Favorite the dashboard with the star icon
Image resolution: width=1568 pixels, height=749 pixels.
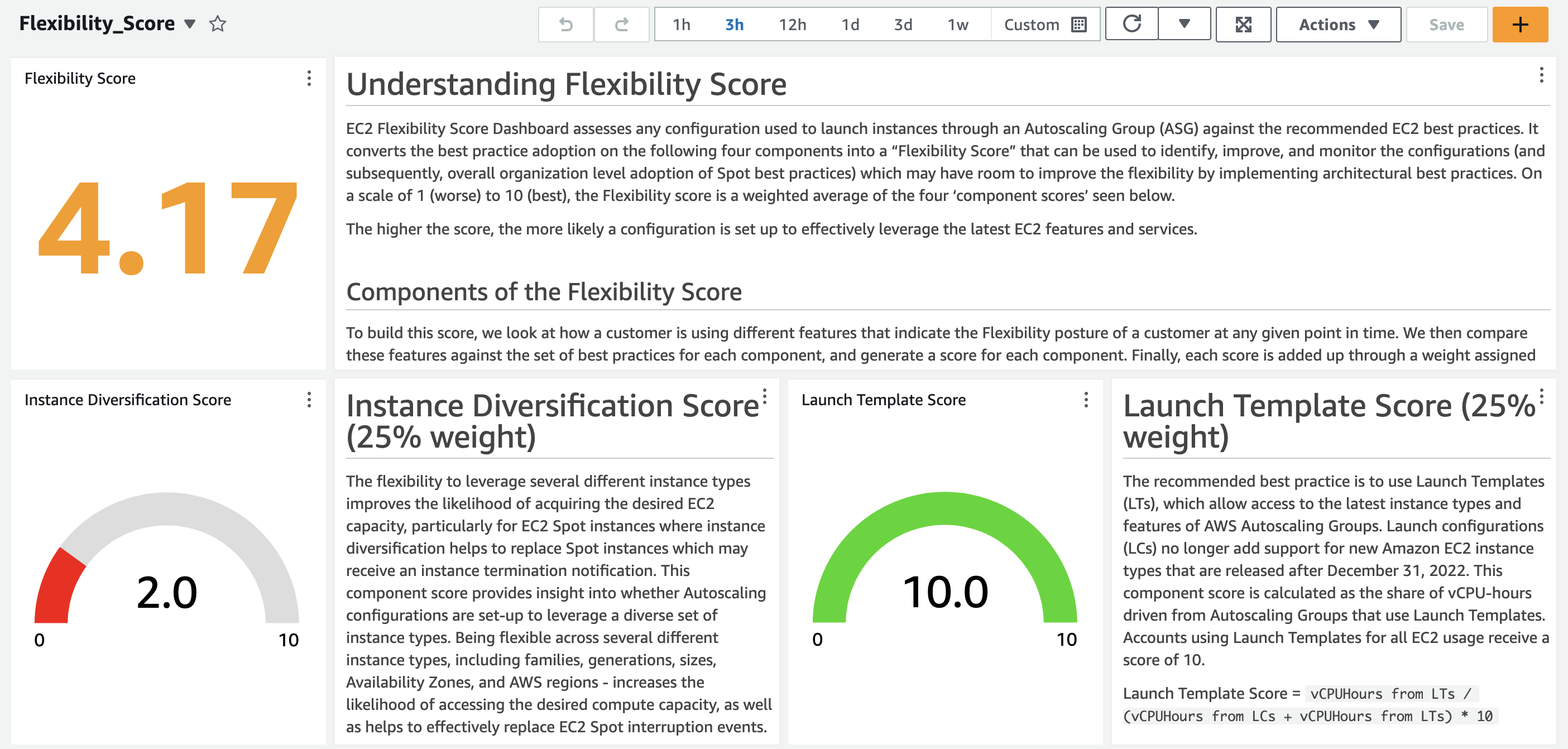(217, 25)
